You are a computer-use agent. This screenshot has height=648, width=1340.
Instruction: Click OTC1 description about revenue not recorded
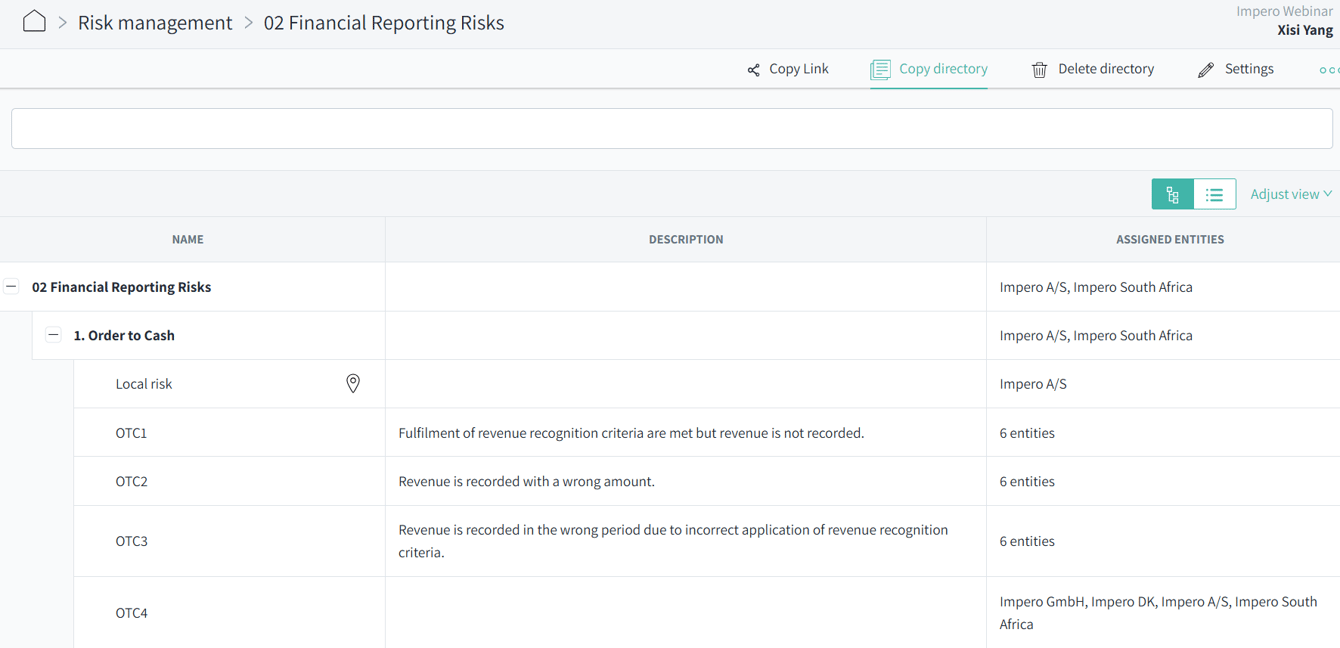(x=631, y=433)
